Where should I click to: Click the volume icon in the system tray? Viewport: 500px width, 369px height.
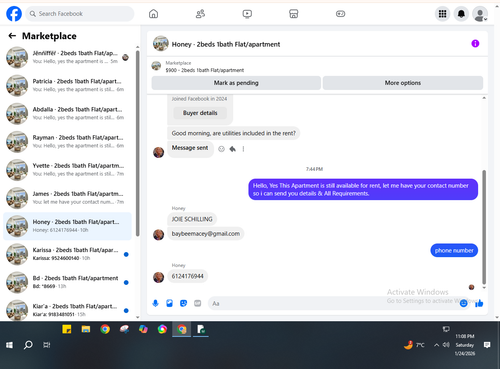(446, 345)
